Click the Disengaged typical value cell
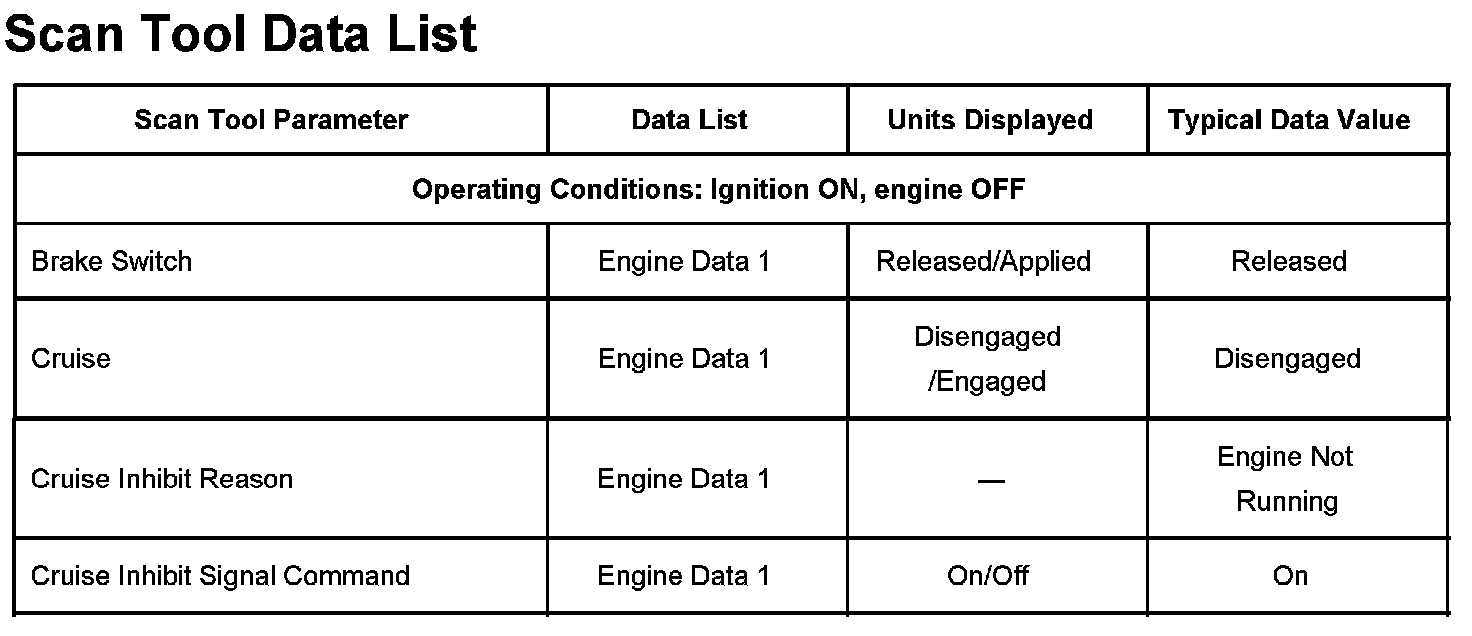This screenshot has height=636, width=1472. [x=1287, y=359]
